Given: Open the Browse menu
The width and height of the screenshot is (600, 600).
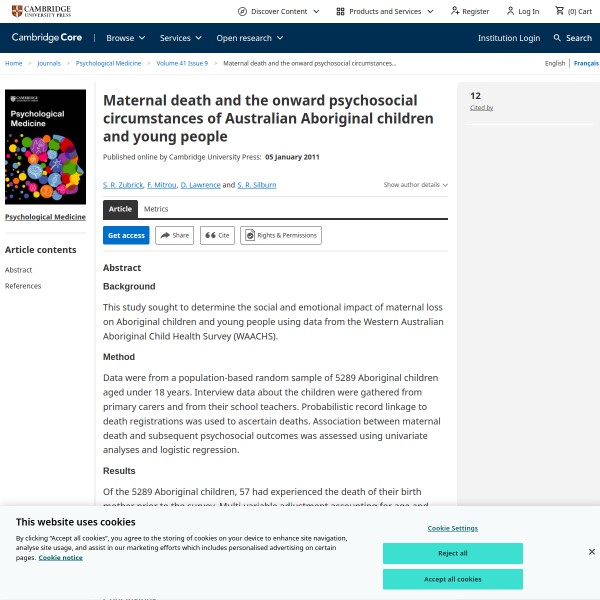Looking at the screenshot, I should pos(126,38).
